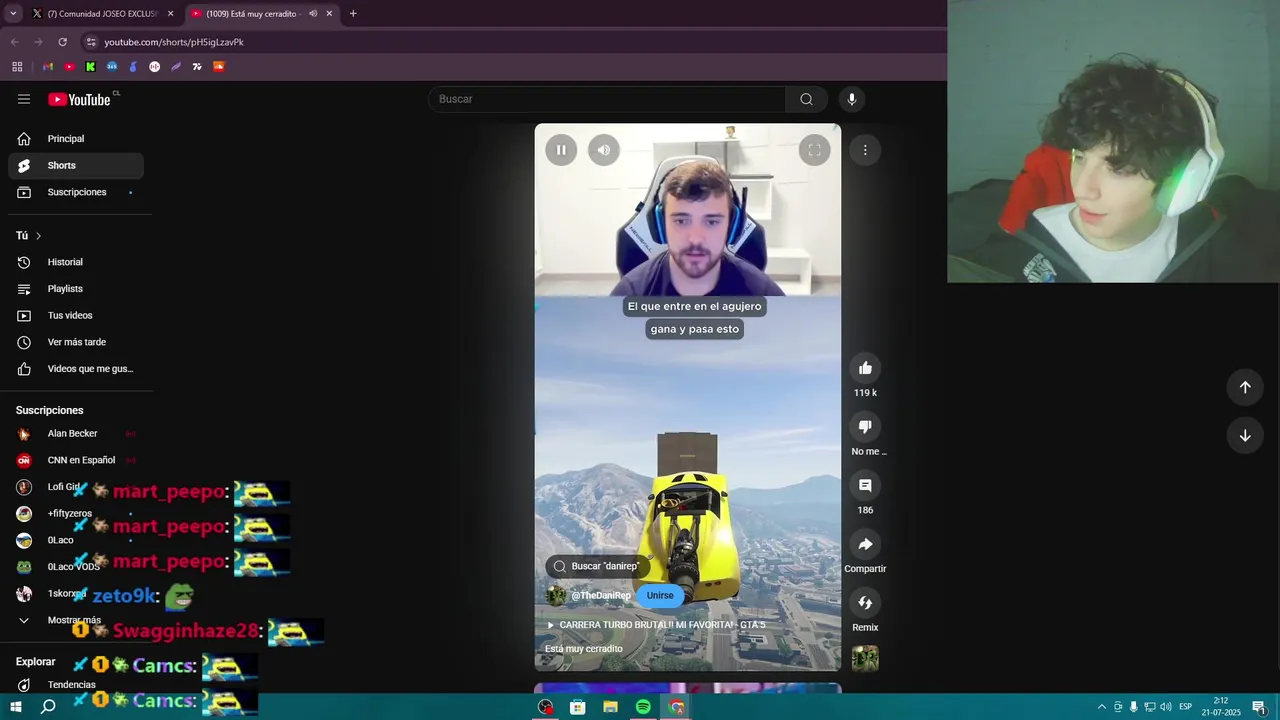Go back in browser history
This screenshot has height=720, width=1280.
[x=14, y=42]
